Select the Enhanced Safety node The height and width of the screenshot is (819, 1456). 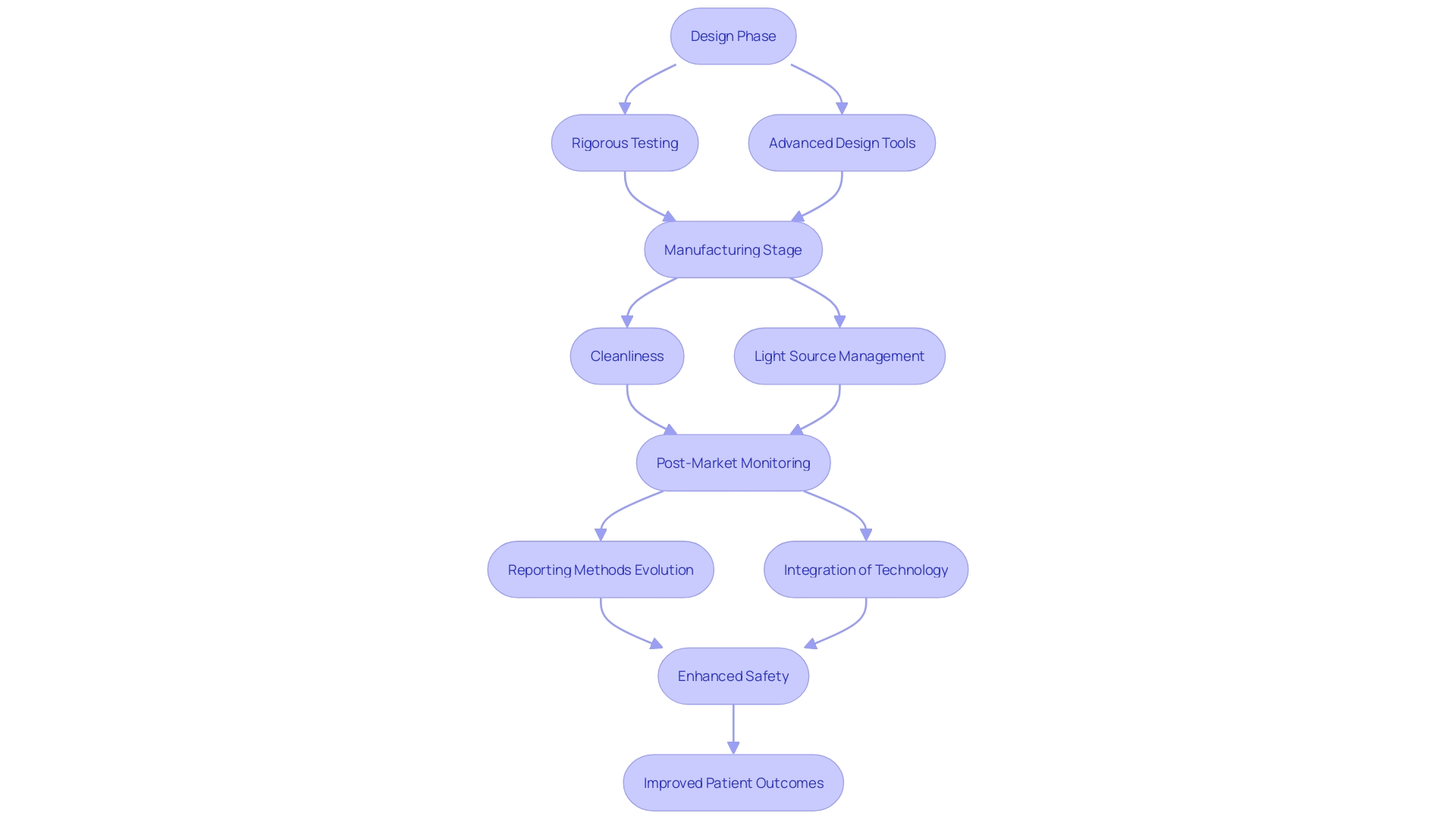tap(733, 676)
